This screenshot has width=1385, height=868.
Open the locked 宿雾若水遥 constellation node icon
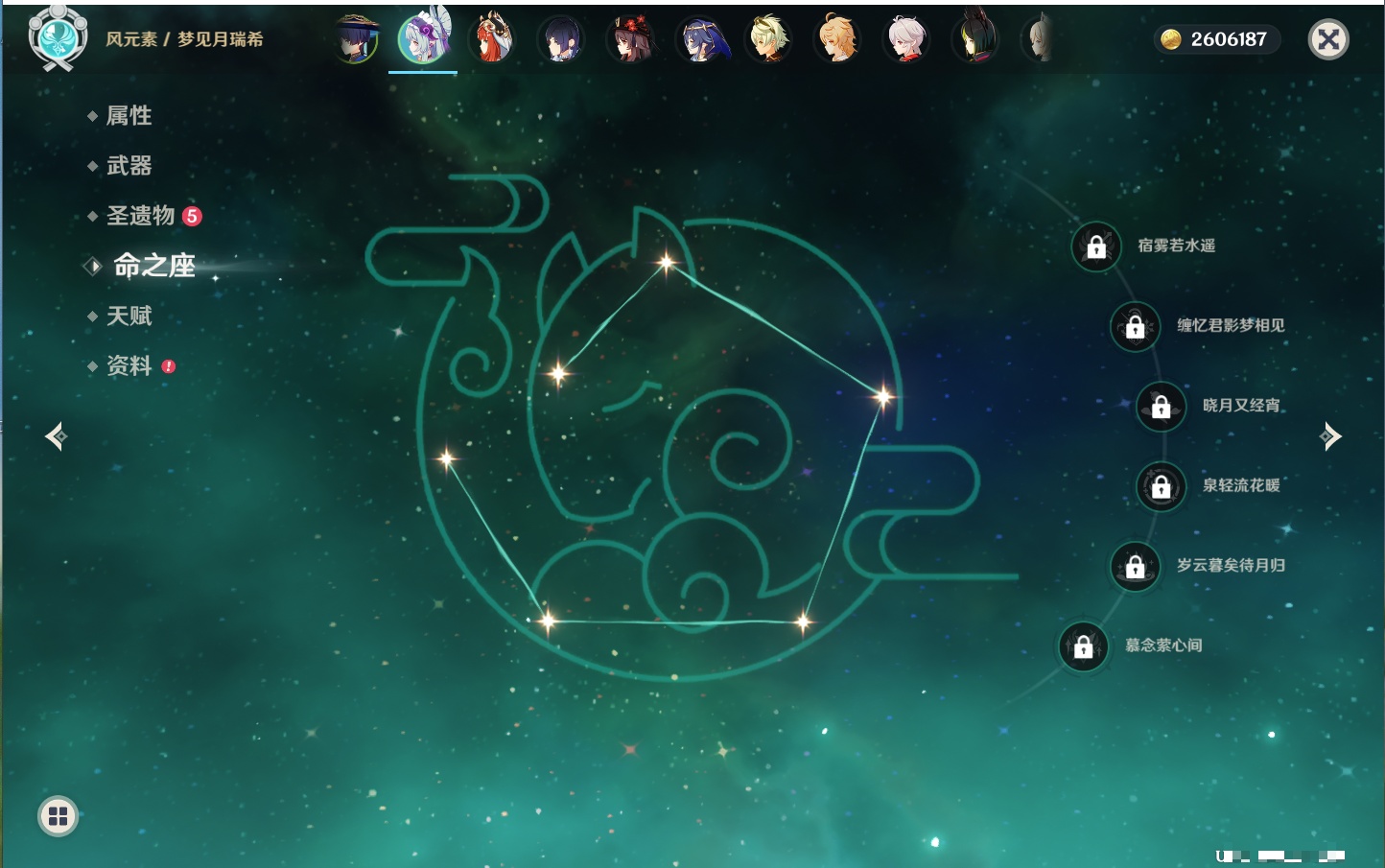[1096, 246]
